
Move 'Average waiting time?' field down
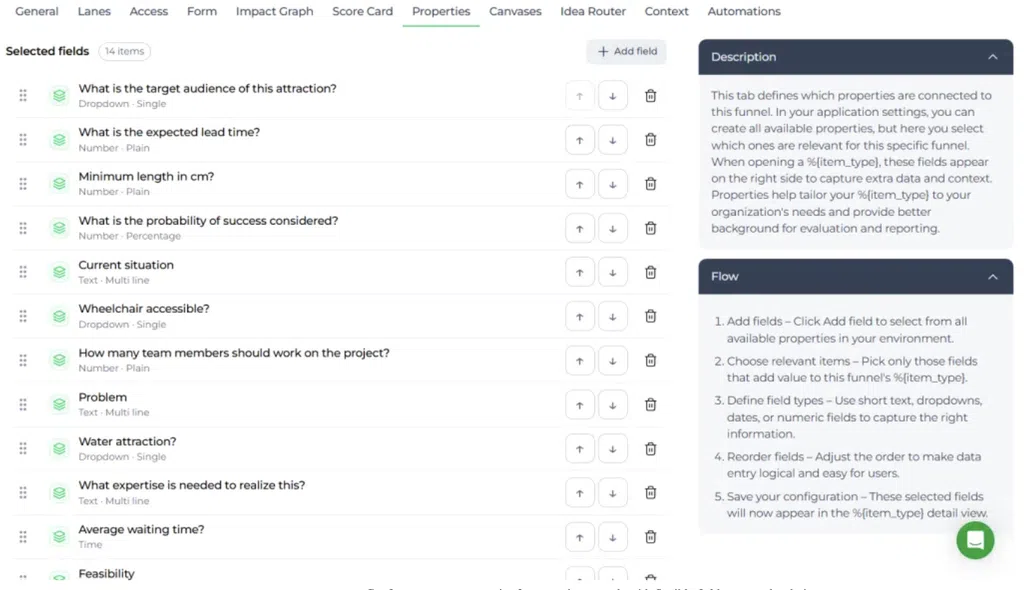coord(613,537)
